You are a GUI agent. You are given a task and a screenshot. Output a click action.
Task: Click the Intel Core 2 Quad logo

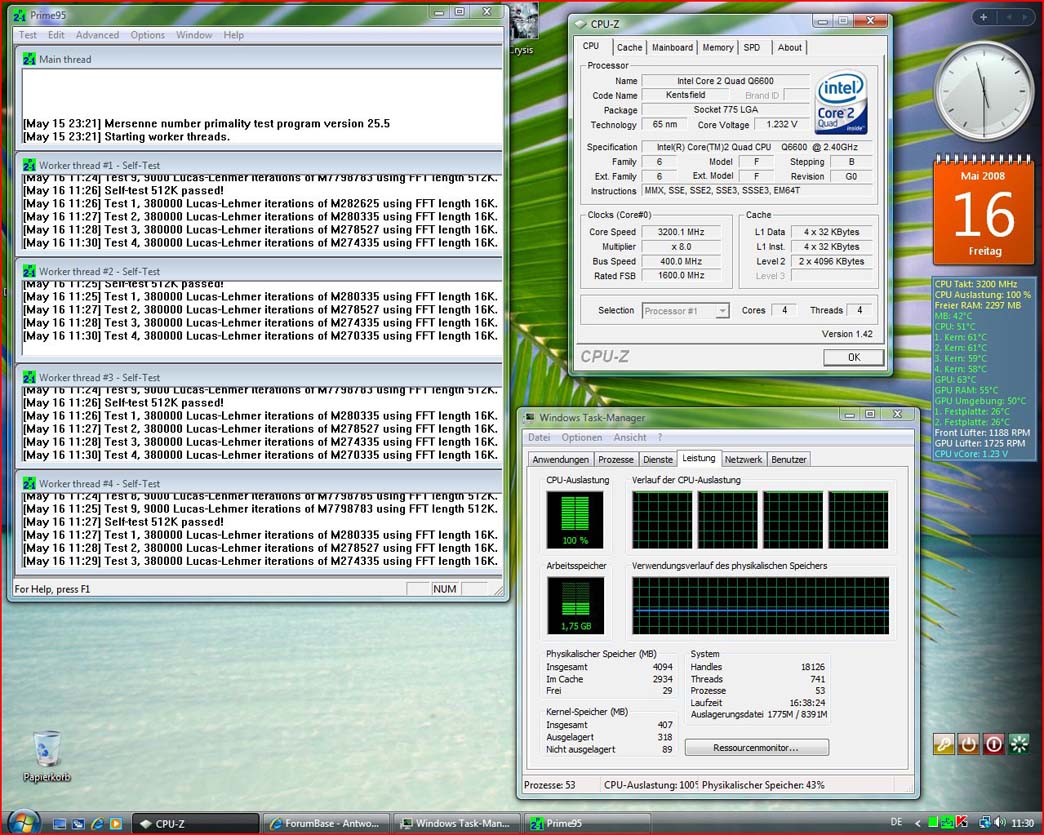(840, 102)
